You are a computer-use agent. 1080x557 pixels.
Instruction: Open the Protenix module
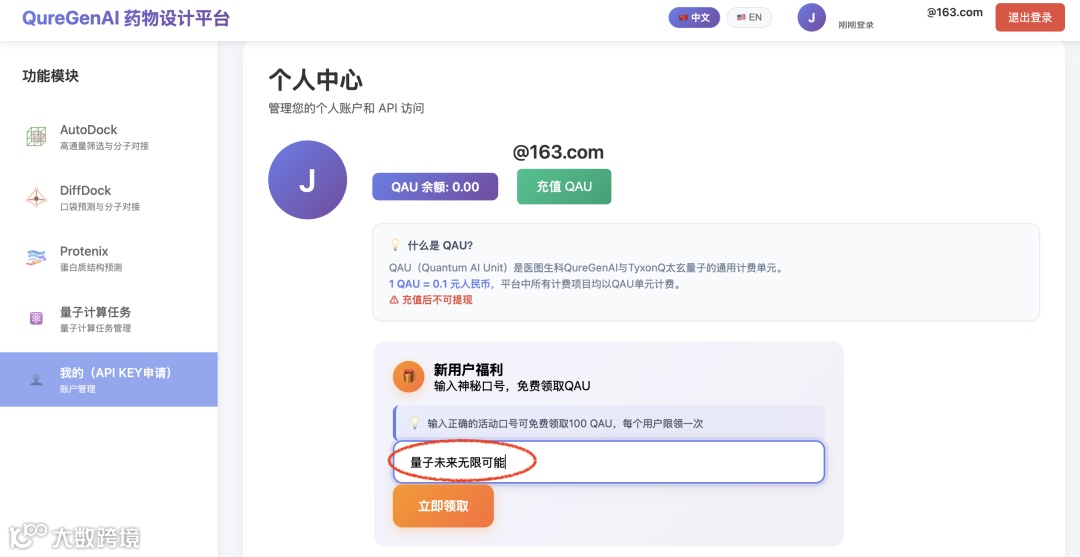pyautogui.click(x=109, y=258)
